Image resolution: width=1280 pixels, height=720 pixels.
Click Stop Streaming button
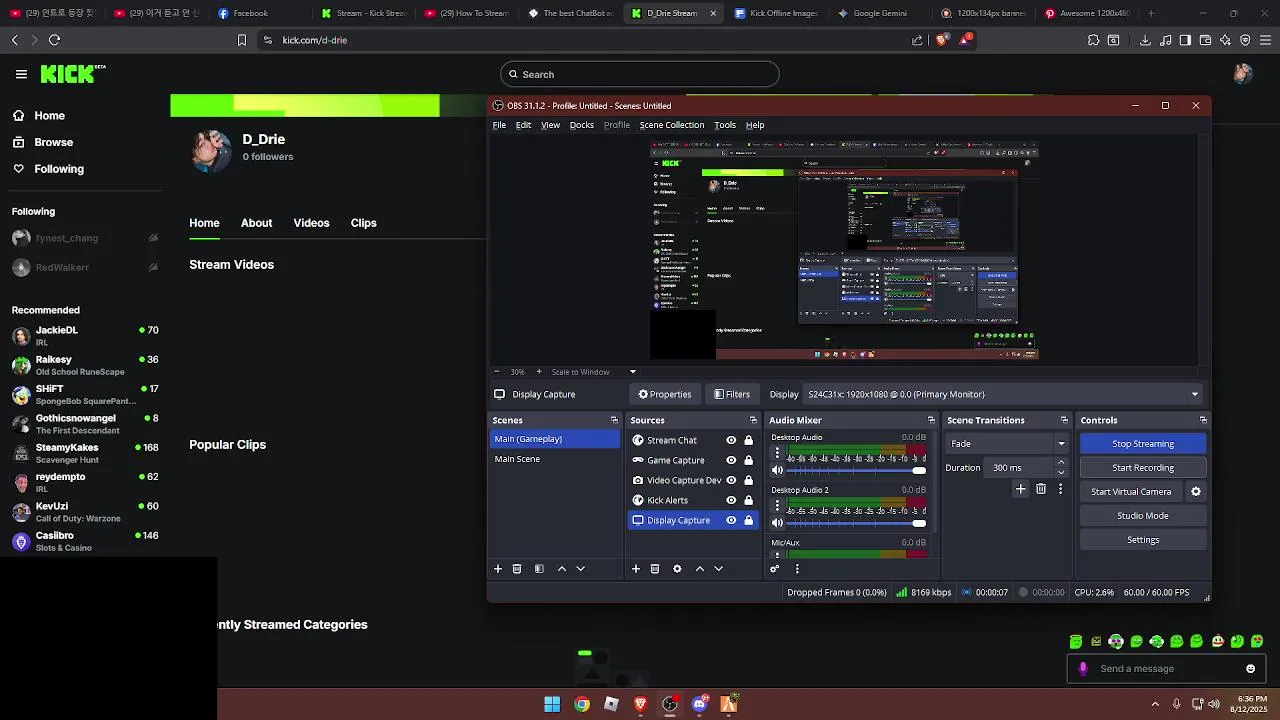click(1143, 444)
